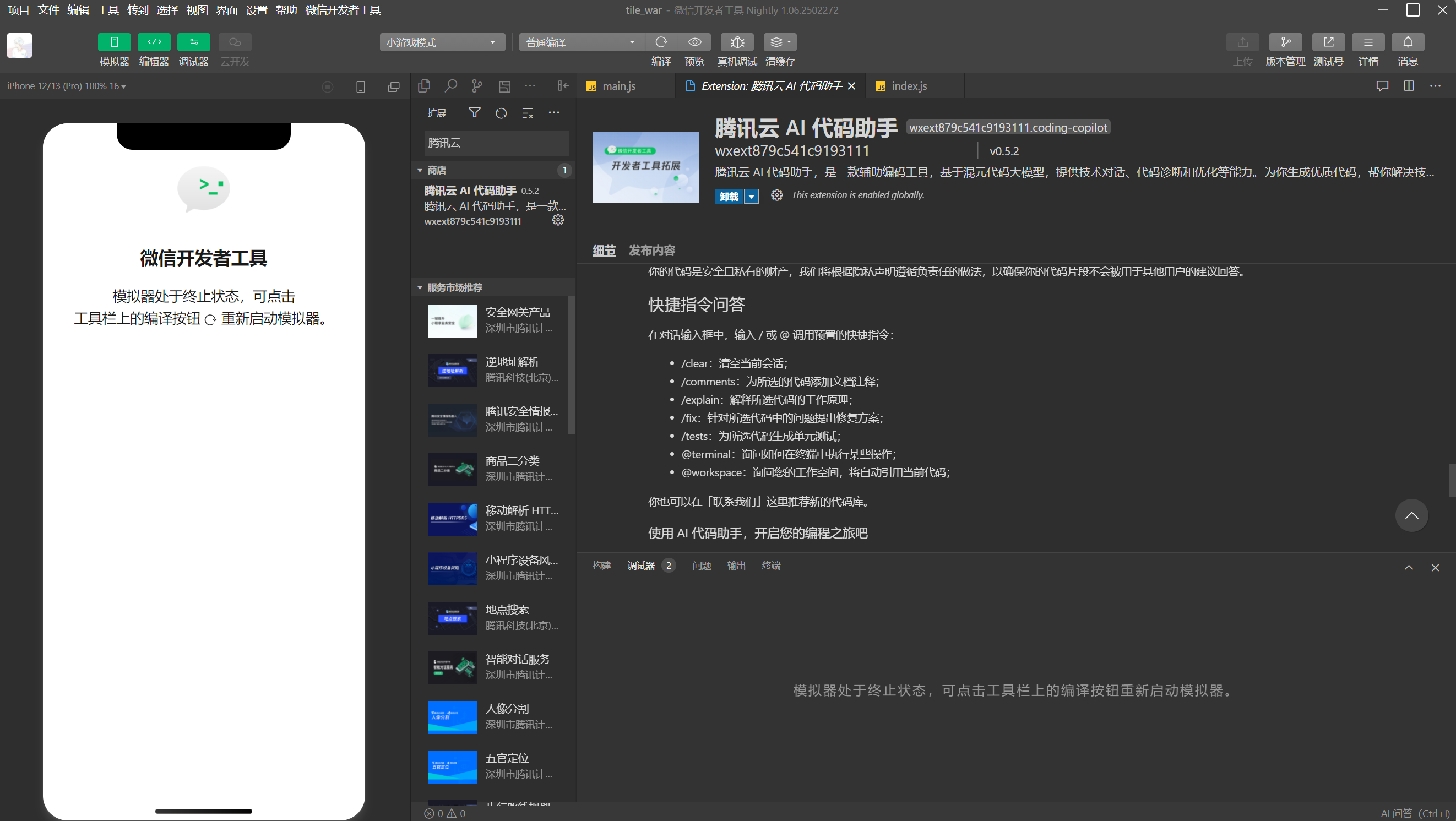
Task: Toggle the debug panel collapse button
Action: [1409, 566]
